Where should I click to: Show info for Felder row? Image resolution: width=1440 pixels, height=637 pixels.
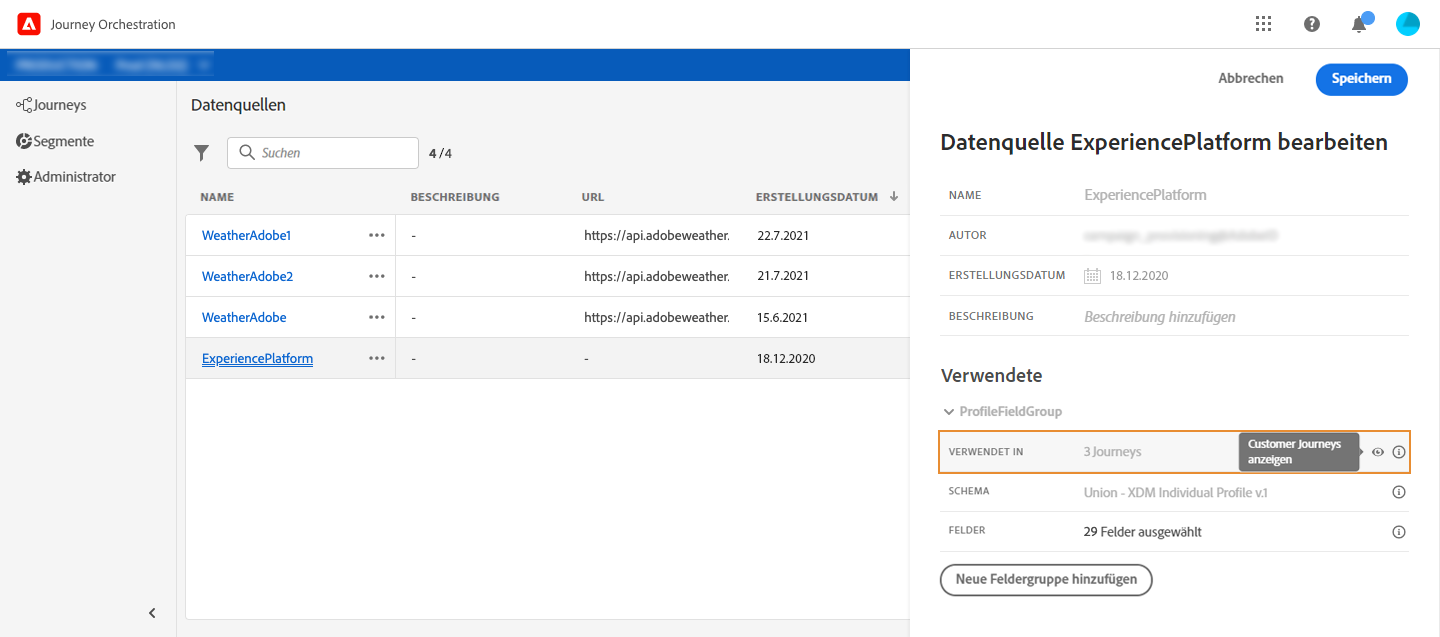1399,532
